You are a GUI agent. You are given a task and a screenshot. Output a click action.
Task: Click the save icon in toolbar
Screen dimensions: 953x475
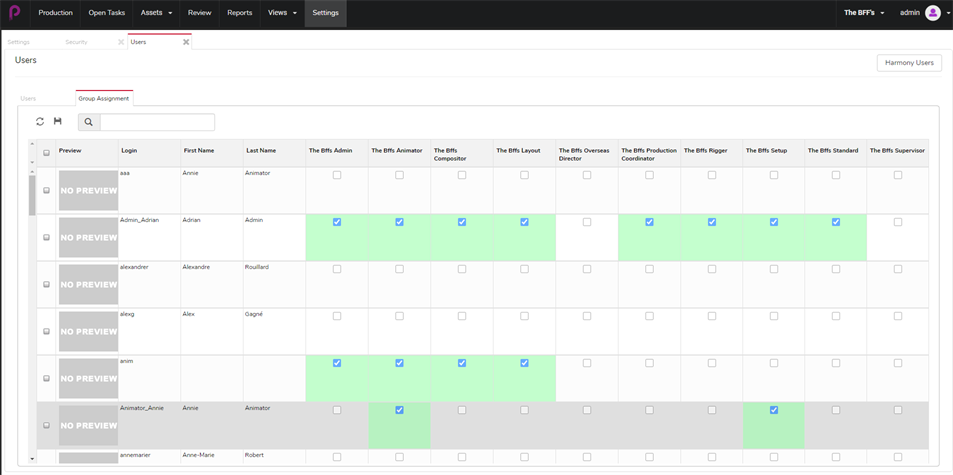click(x=58, y=122)
